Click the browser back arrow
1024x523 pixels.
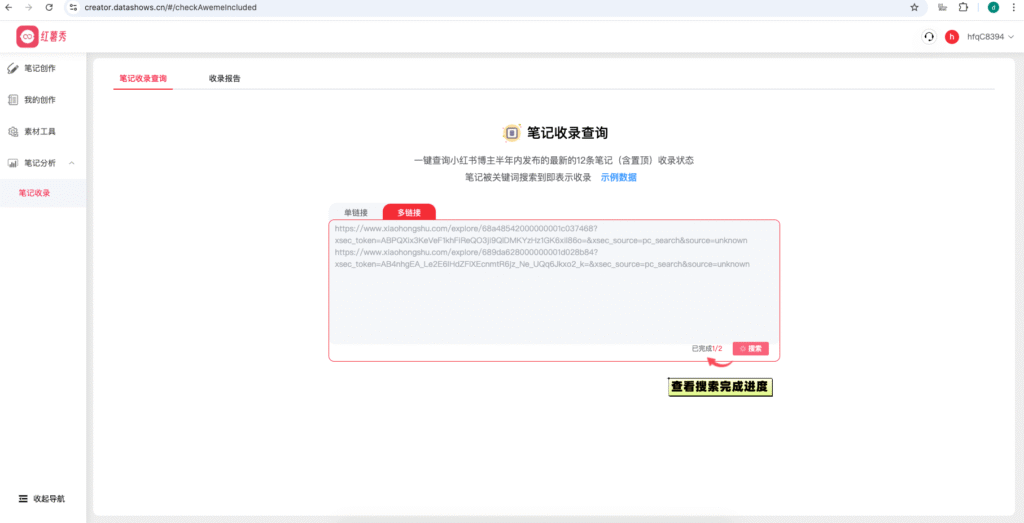[8, 8]
